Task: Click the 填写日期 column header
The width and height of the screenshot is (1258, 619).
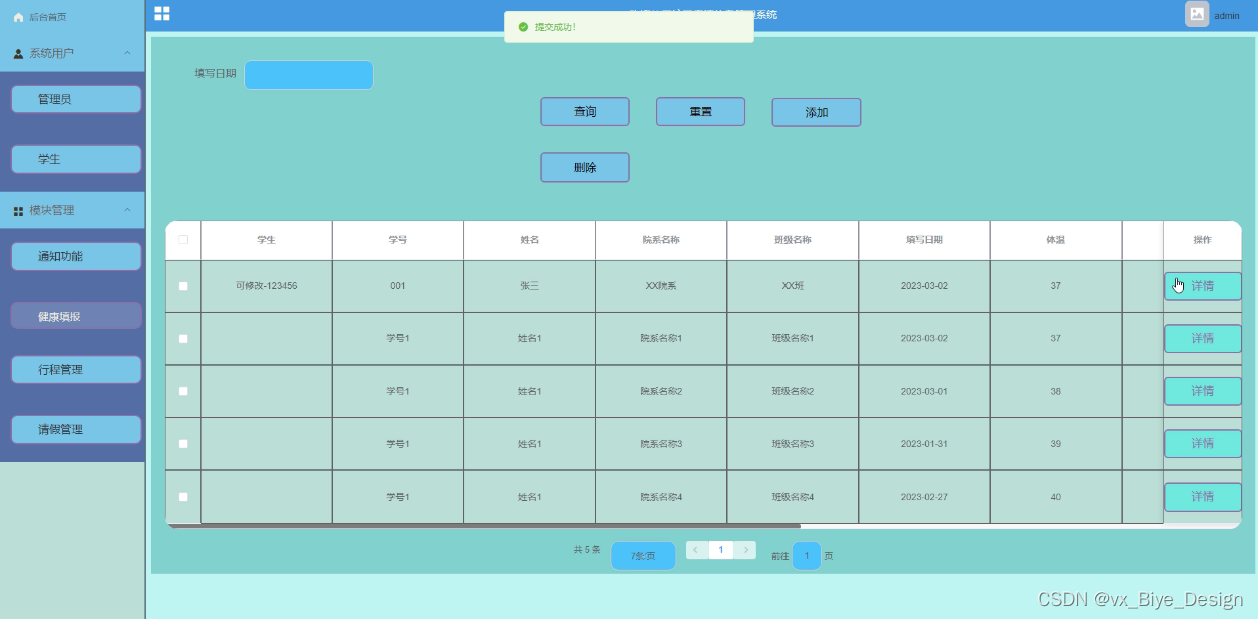Action: 924,240
